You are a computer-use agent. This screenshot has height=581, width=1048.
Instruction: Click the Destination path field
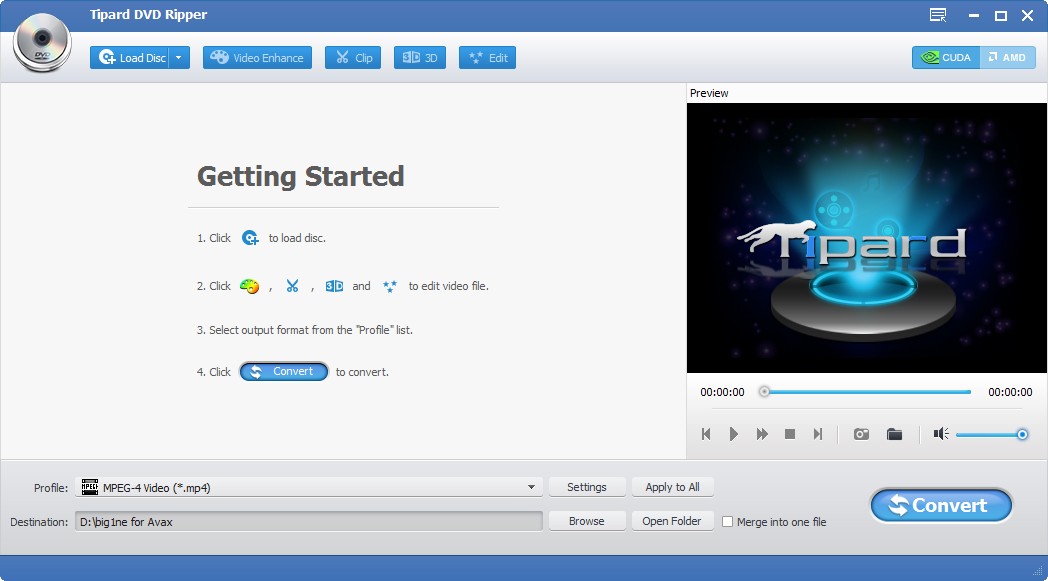(x=309, y=521)
